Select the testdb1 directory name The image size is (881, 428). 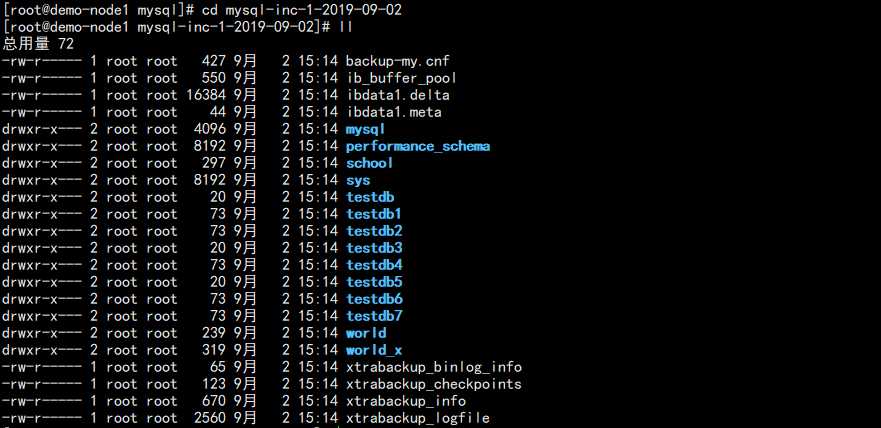point(373,214)
